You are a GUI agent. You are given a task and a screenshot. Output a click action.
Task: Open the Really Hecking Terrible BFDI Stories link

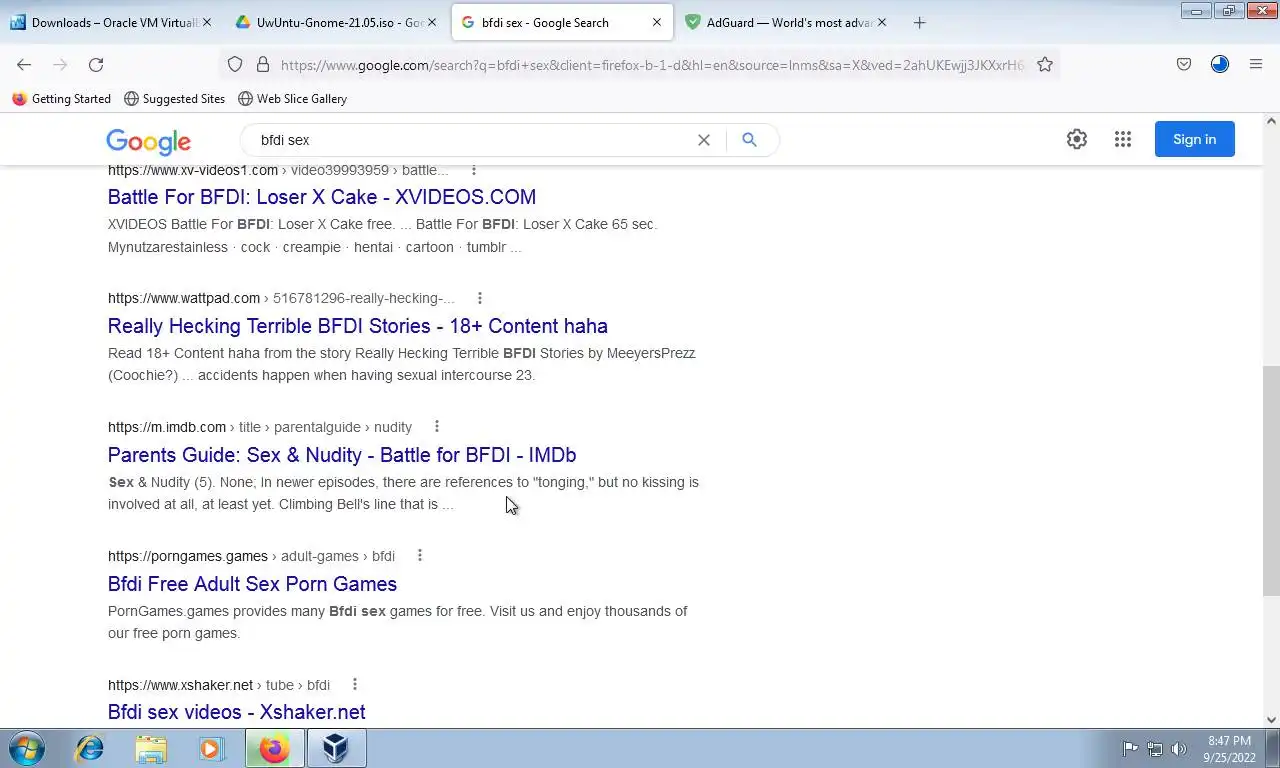[x=357, y=326]
